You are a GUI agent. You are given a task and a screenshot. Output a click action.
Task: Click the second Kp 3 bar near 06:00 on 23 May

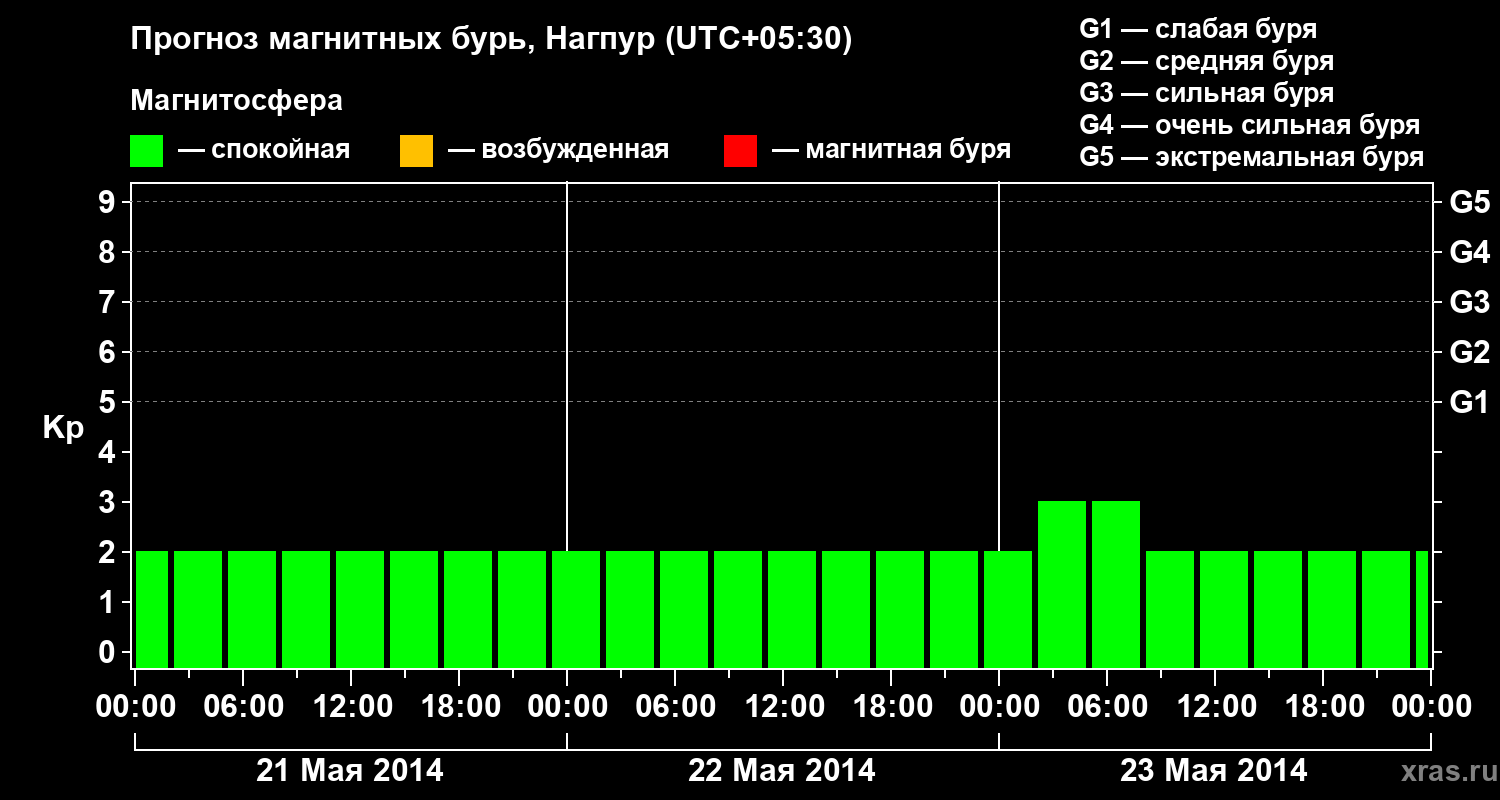1116,584
